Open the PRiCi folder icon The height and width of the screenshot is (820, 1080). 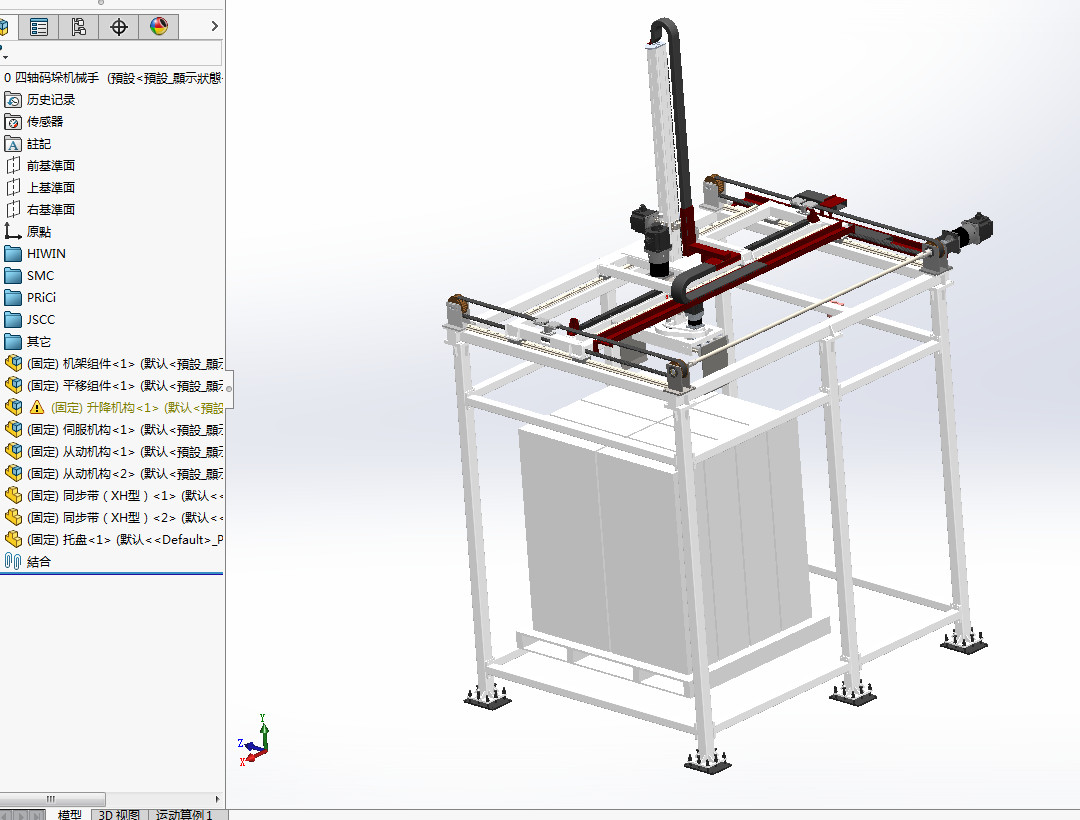coord(12,297)
